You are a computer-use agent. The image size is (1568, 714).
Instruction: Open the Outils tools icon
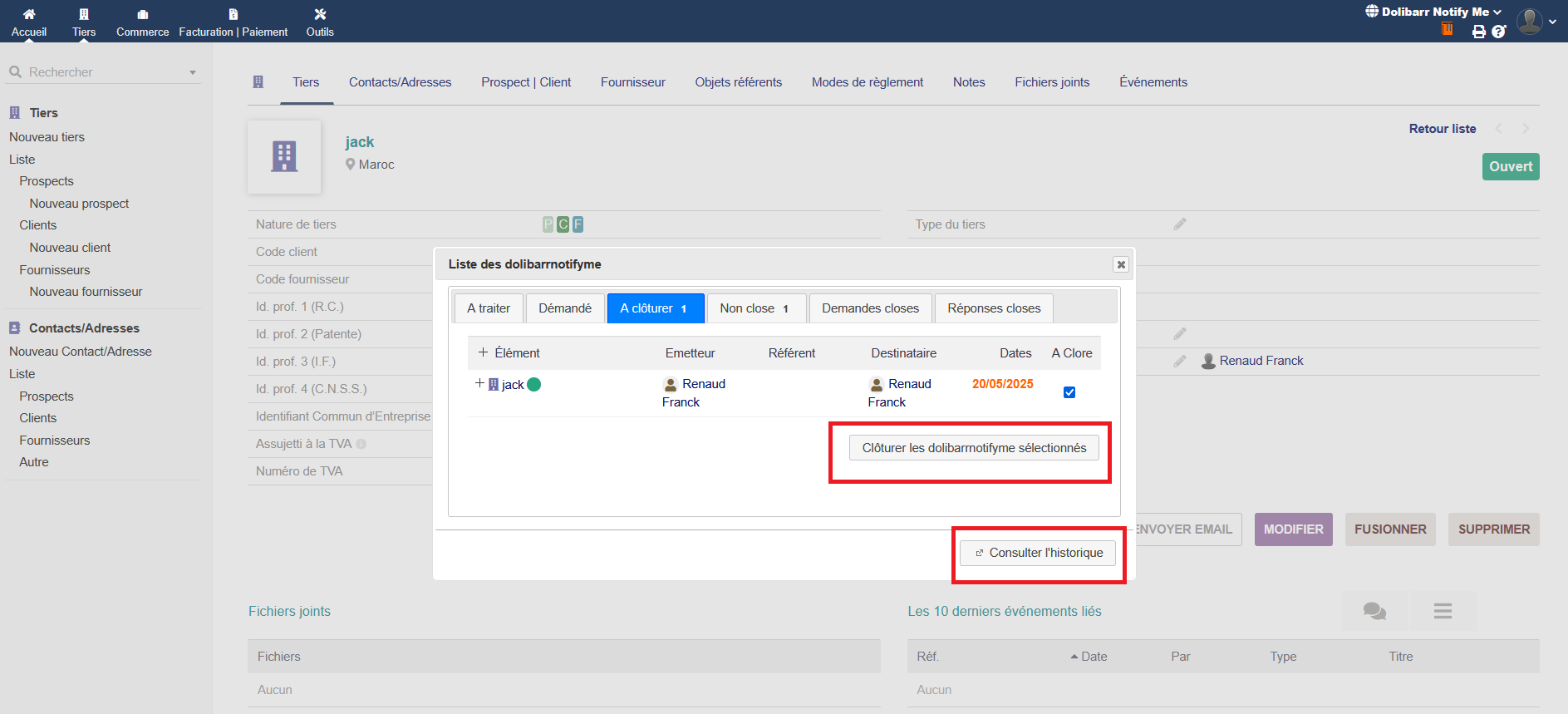[x=320, y=14]
